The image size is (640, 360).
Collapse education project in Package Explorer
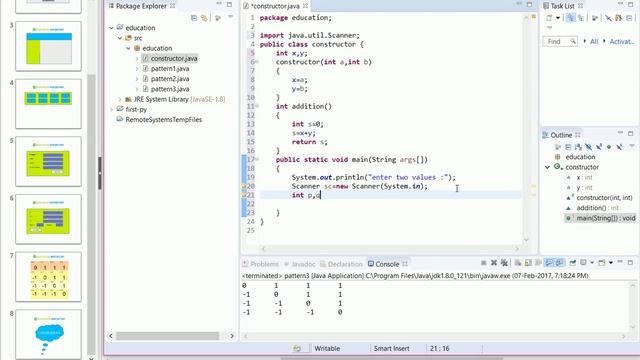coord(111,28)
